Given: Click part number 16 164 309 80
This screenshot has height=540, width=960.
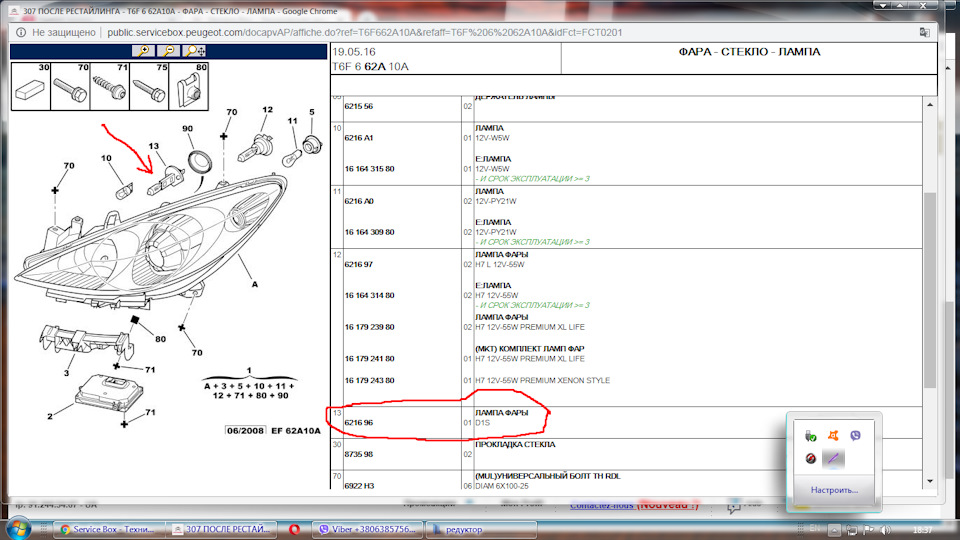Looking at the screenshot, I should [369, 232].
